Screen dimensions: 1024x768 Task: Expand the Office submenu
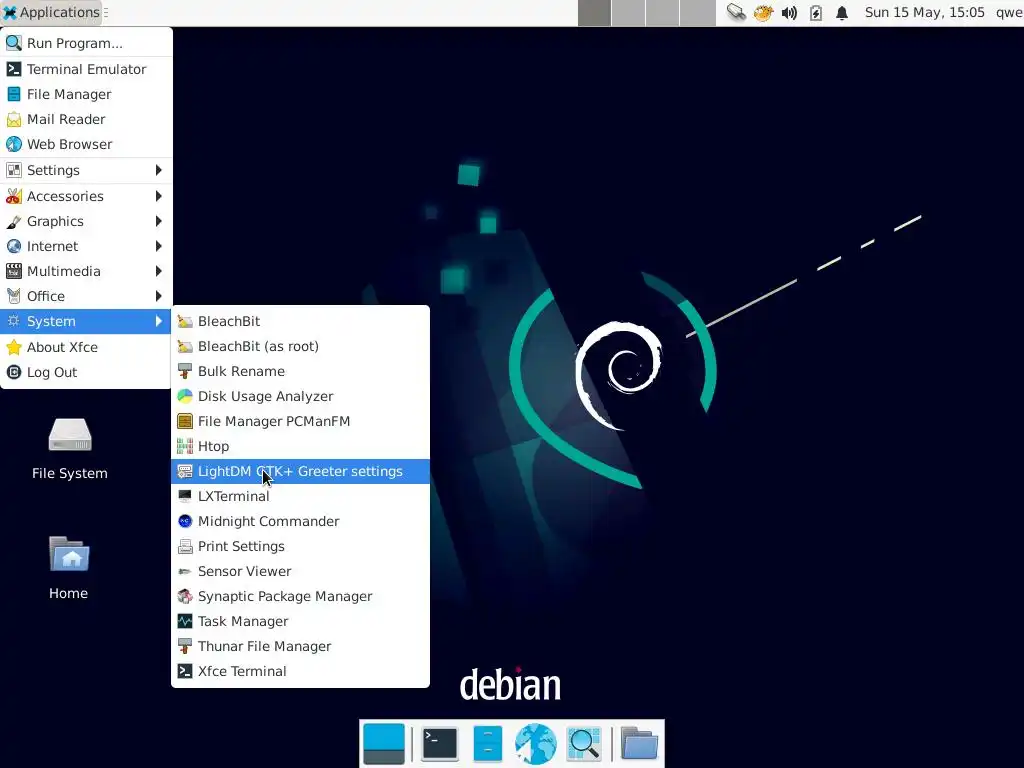86,296
